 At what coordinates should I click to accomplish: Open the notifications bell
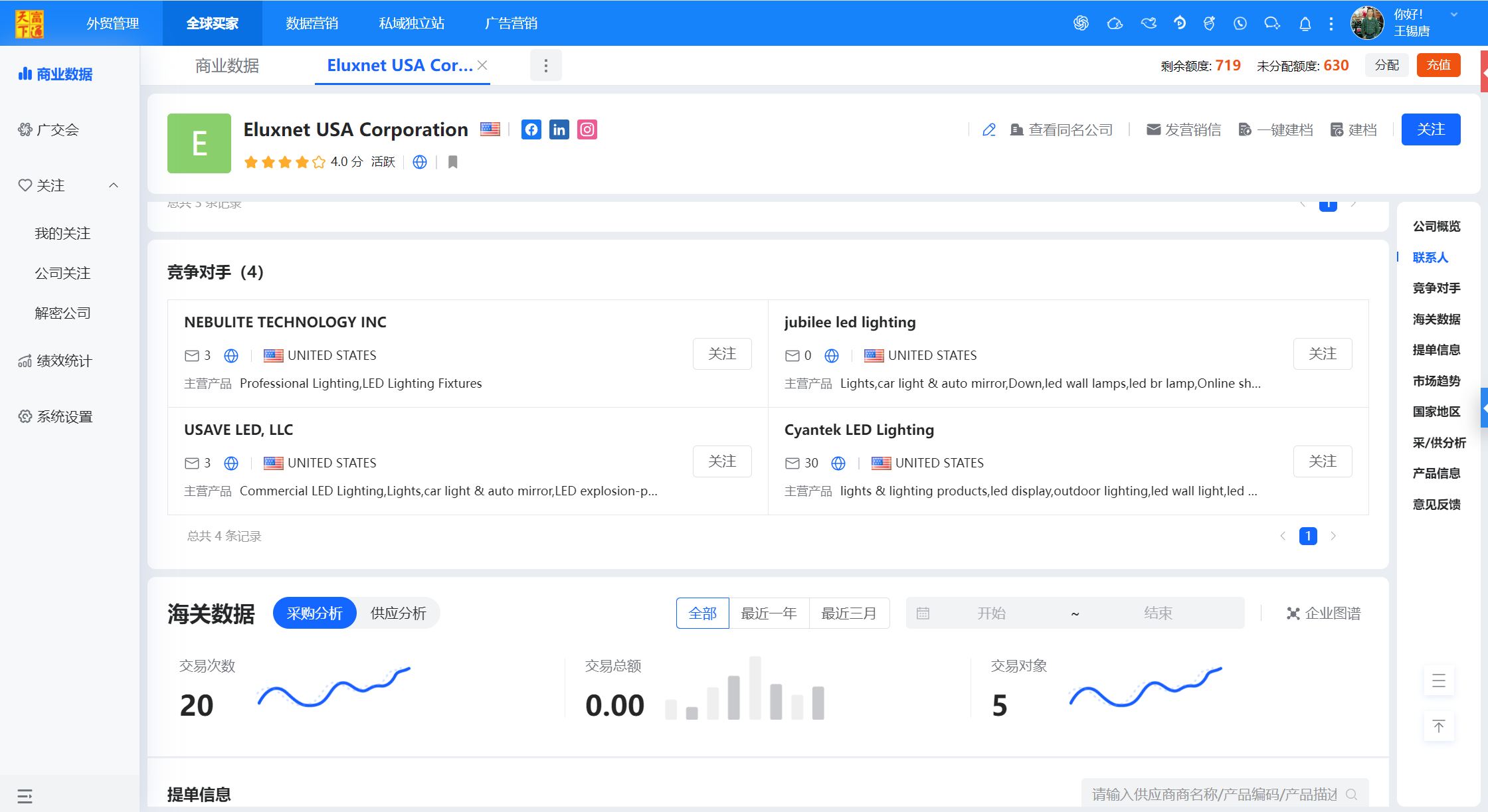[x=1305, y=24]
